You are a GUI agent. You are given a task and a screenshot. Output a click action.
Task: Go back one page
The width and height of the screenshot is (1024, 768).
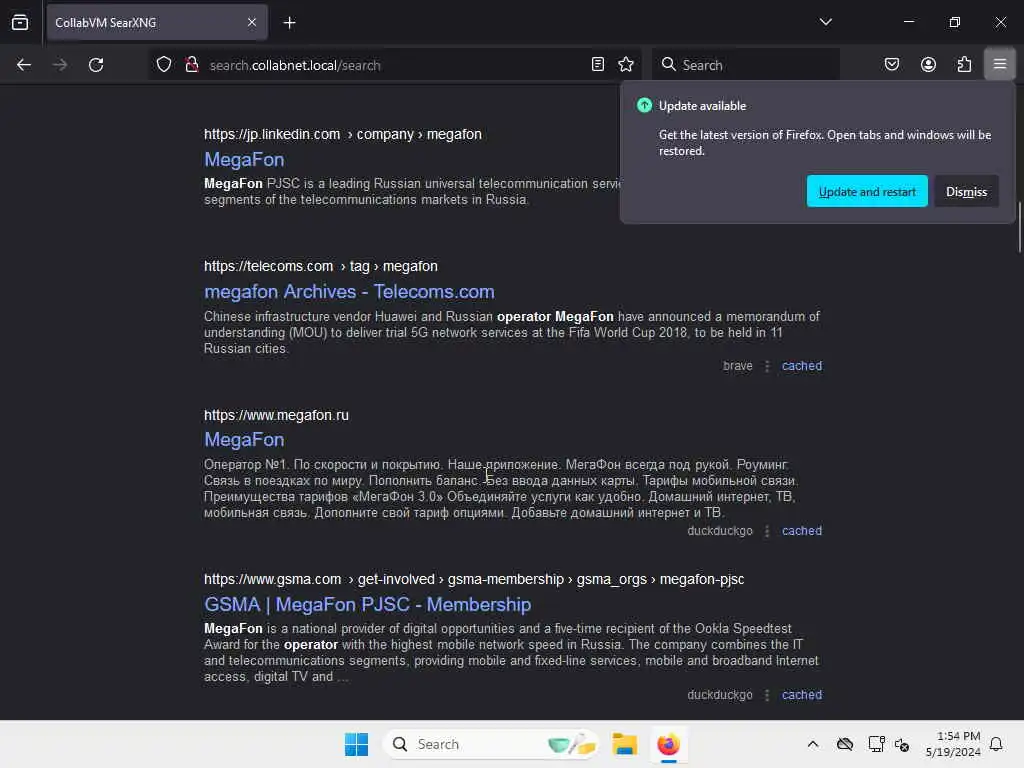point(24,65)
